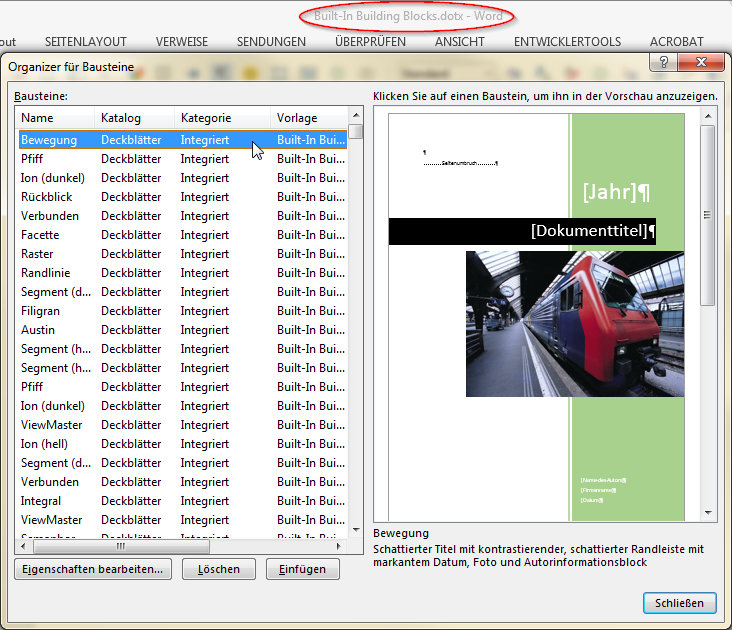The width and height of the screenshot is (732, 630).
Task: Switch to the ENTWICKLERTOOLS tab
Action: coord(567,42)
